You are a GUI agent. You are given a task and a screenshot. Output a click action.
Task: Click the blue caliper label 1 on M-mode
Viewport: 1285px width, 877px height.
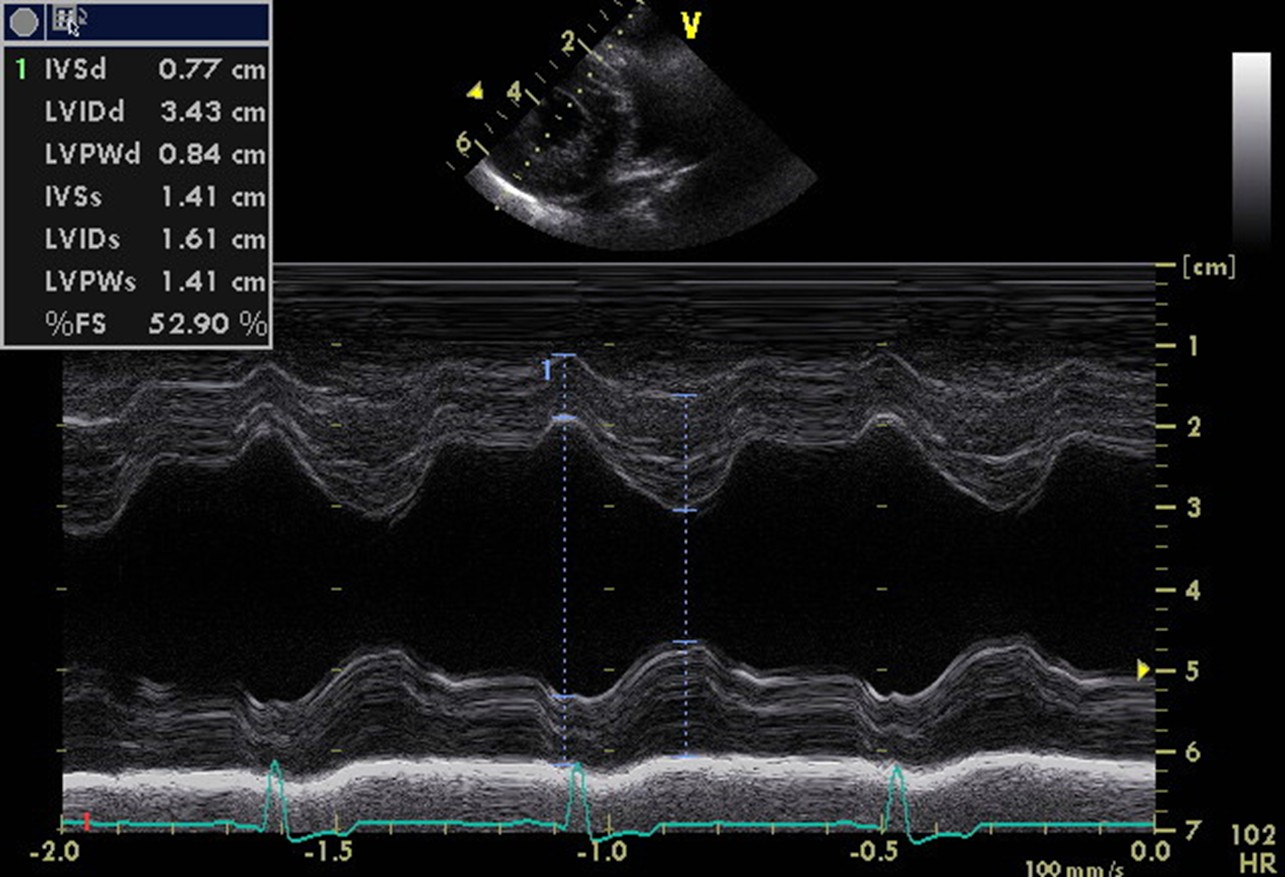pyautogui.click(x=546, y=371)
